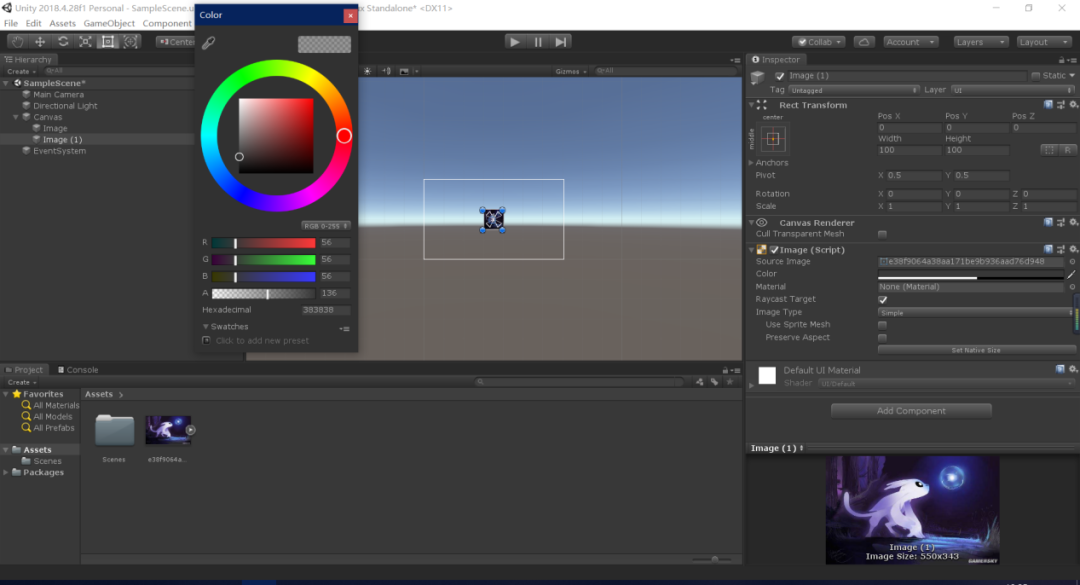Open Rect Transform gear settings
Viewport: 1080px width, 585px height.
pyautogui.click(x=1073, y=105)
